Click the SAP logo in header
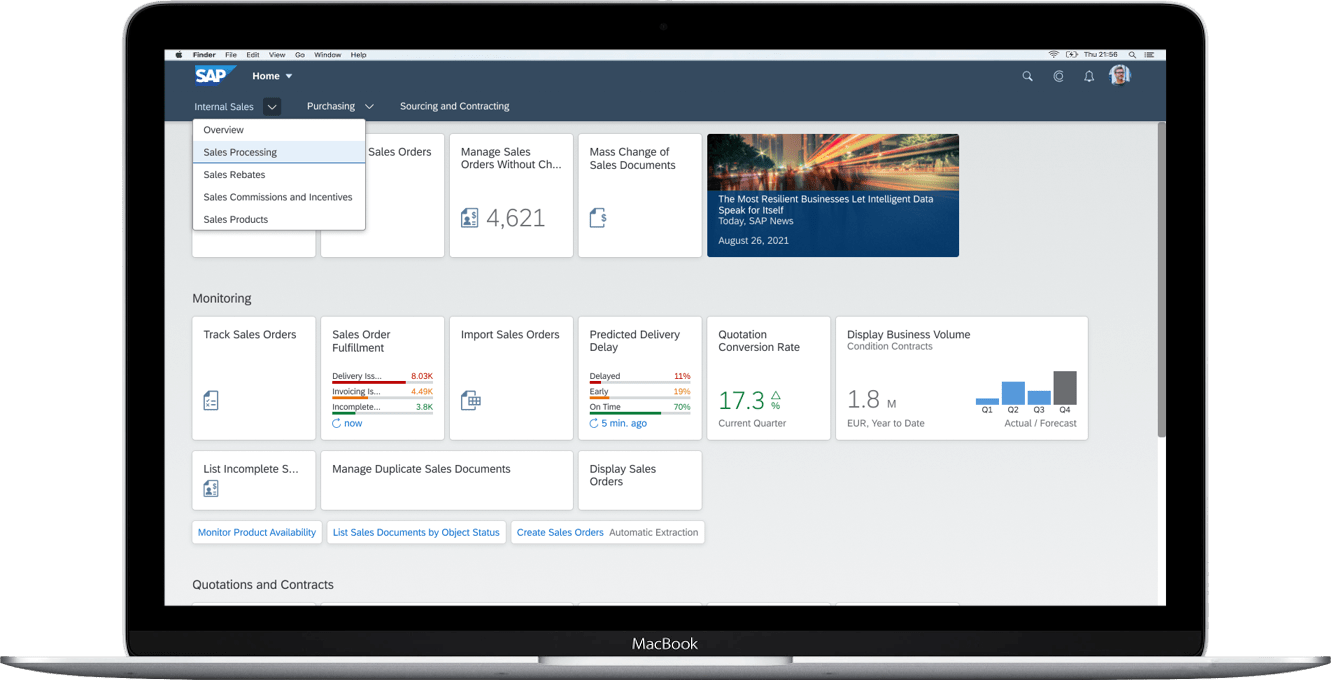1331x680 pixels. point(215,76)
